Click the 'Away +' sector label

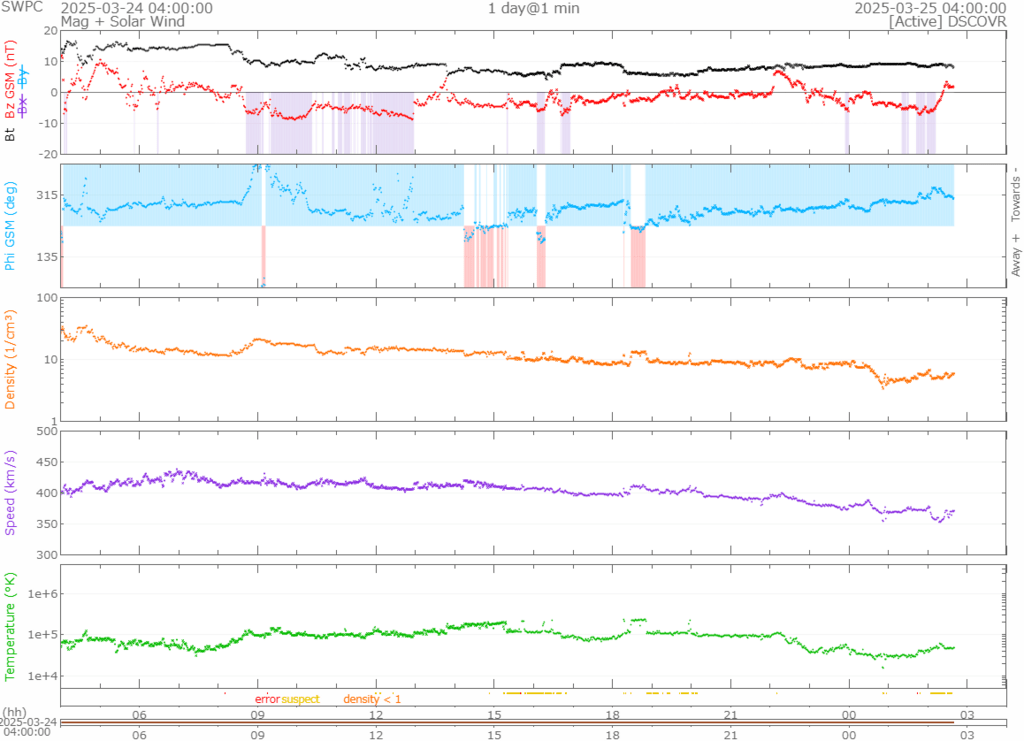click(x=1016, y=255)
